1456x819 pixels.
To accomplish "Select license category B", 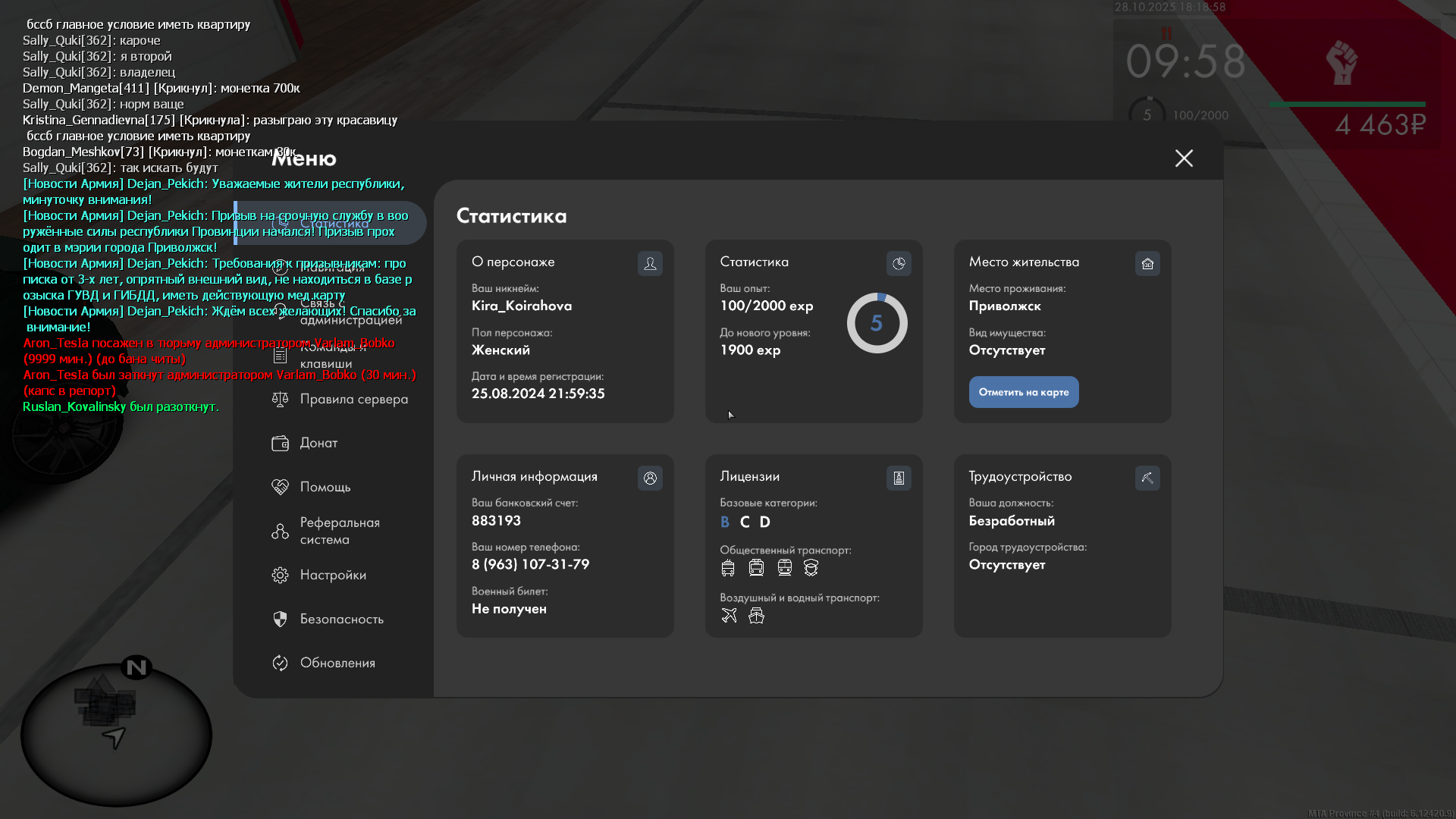I will click(x=725, y=522).
